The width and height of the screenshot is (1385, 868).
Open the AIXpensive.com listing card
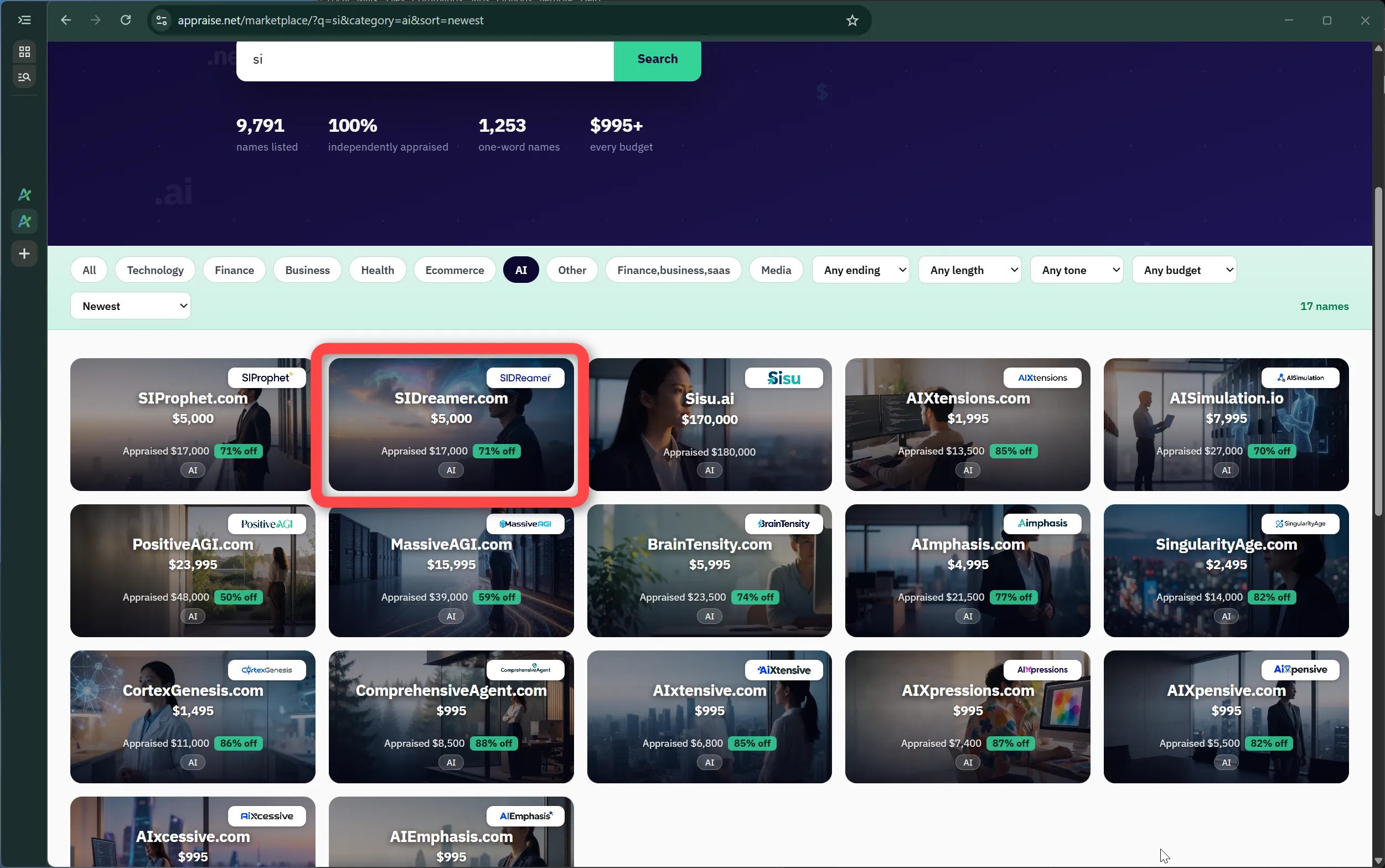(x=1226, y=717)
